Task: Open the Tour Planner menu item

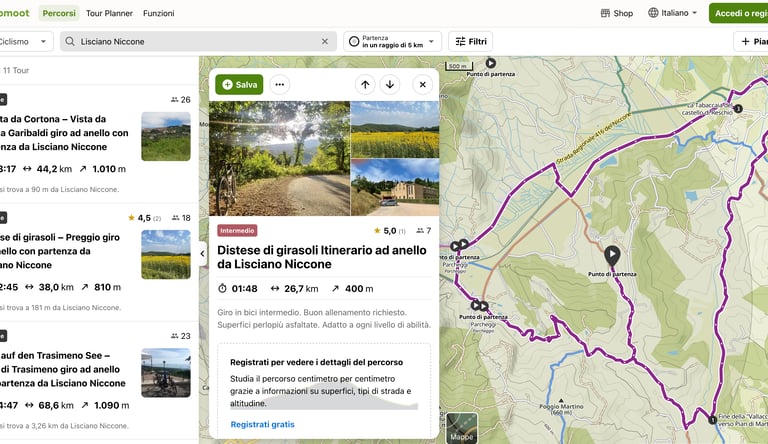Action: [109, 13]
